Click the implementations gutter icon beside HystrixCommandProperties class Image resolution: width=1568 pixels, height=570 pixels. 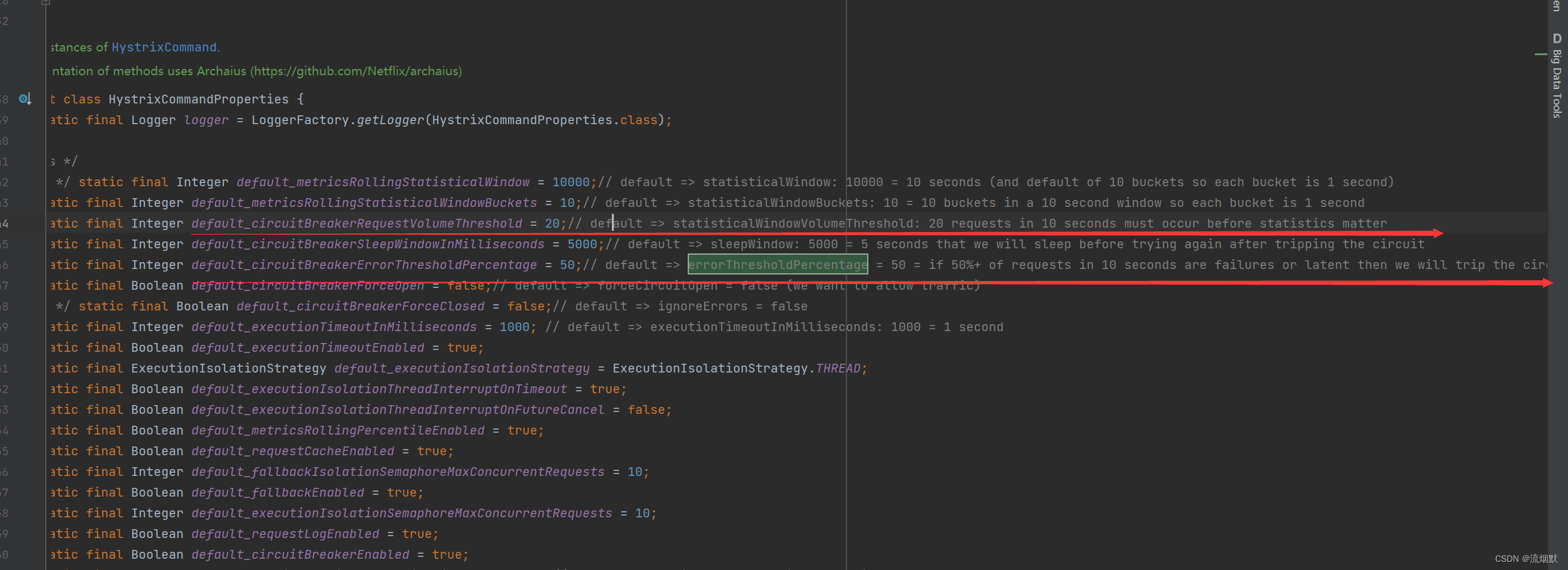coord(25,99)
